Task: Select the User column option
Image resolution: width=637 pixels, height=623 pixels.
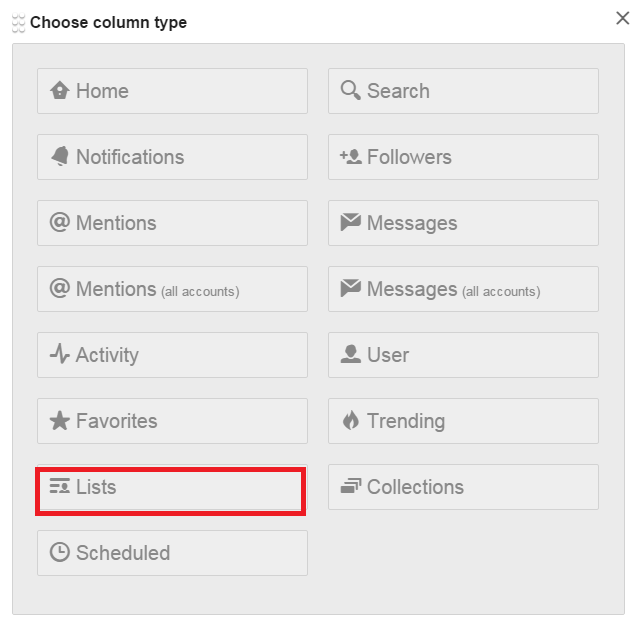Action: 463,355
